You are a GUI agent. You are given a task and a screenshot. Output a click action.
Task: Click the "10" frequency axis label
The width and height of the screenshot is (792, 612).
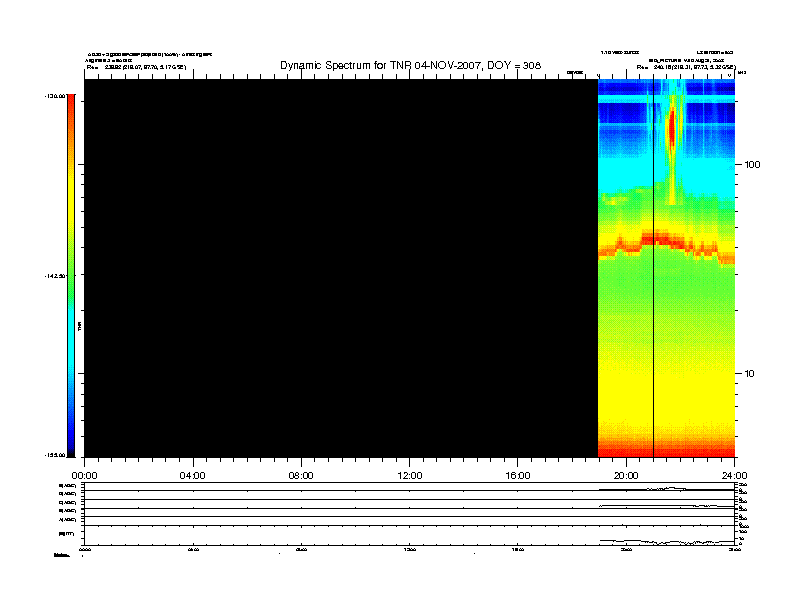tap(749, 374)
